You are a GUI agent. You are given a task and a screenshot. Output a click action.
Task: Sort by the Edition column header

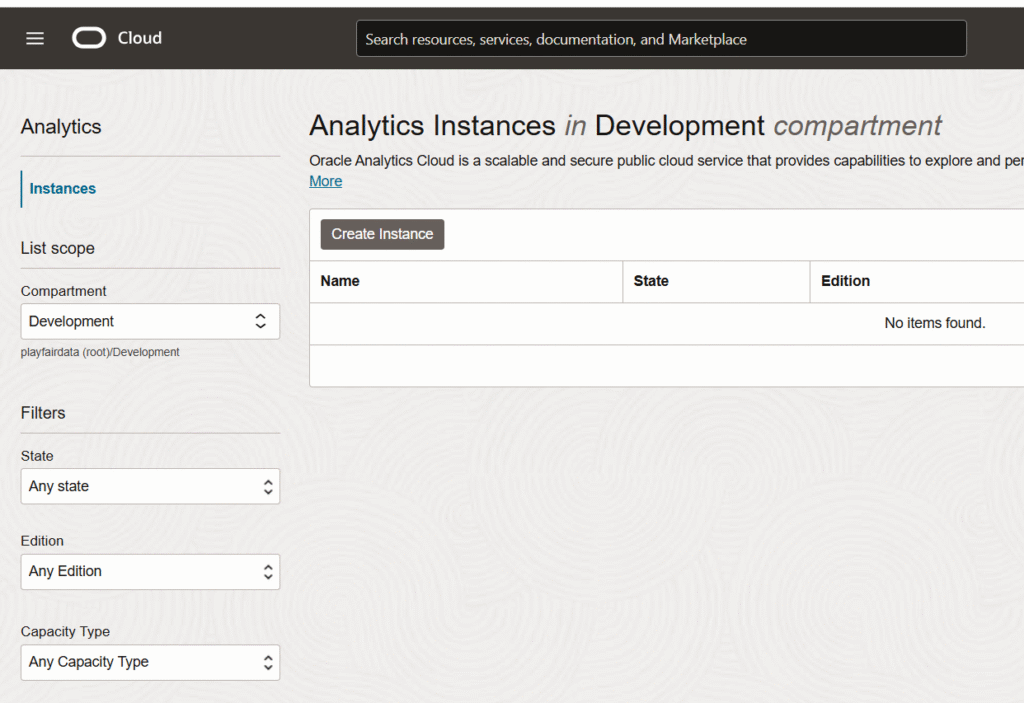click(845, 281)
